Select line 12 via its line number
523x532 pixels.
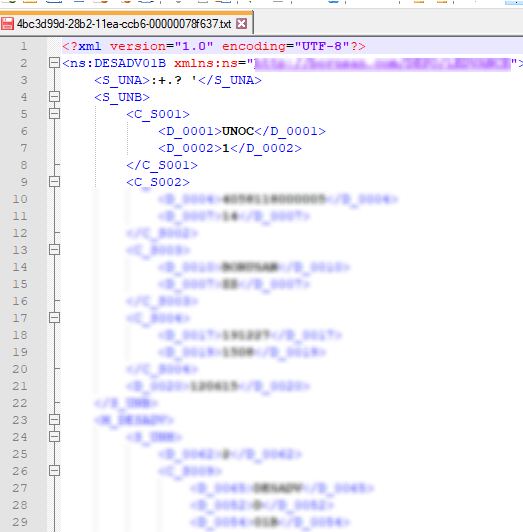pyautogui.click(x=20, y=233)
